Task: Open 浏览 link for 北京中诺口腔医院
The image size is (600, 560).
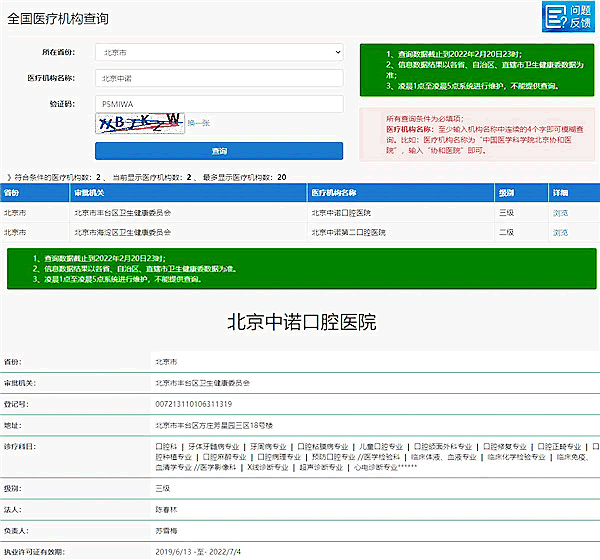Action: [x=560, y=213]
